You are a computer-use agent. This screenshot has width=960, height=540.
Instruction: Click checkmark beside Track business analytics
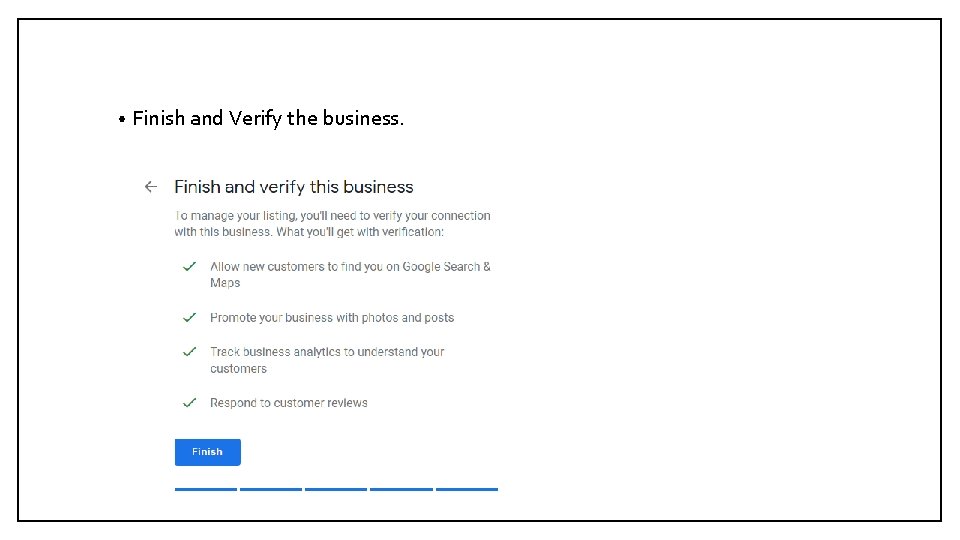coord(189,352)
